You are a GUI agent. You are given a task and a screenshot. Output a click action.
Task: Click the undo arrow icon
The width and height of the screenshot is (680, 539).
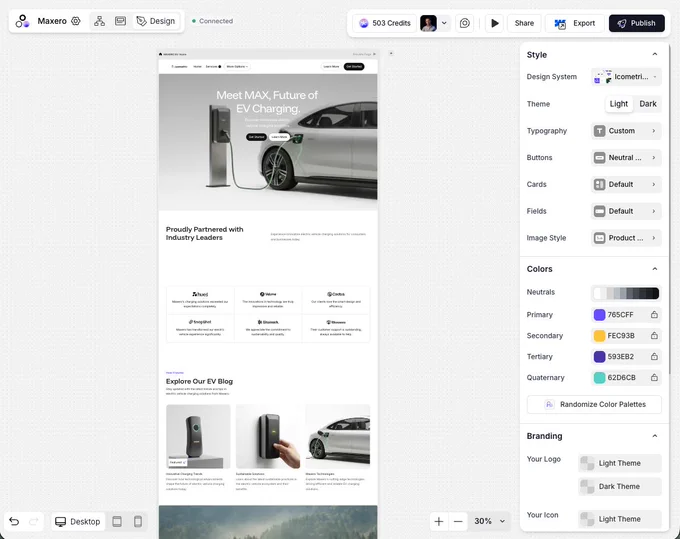click(14, 521)
